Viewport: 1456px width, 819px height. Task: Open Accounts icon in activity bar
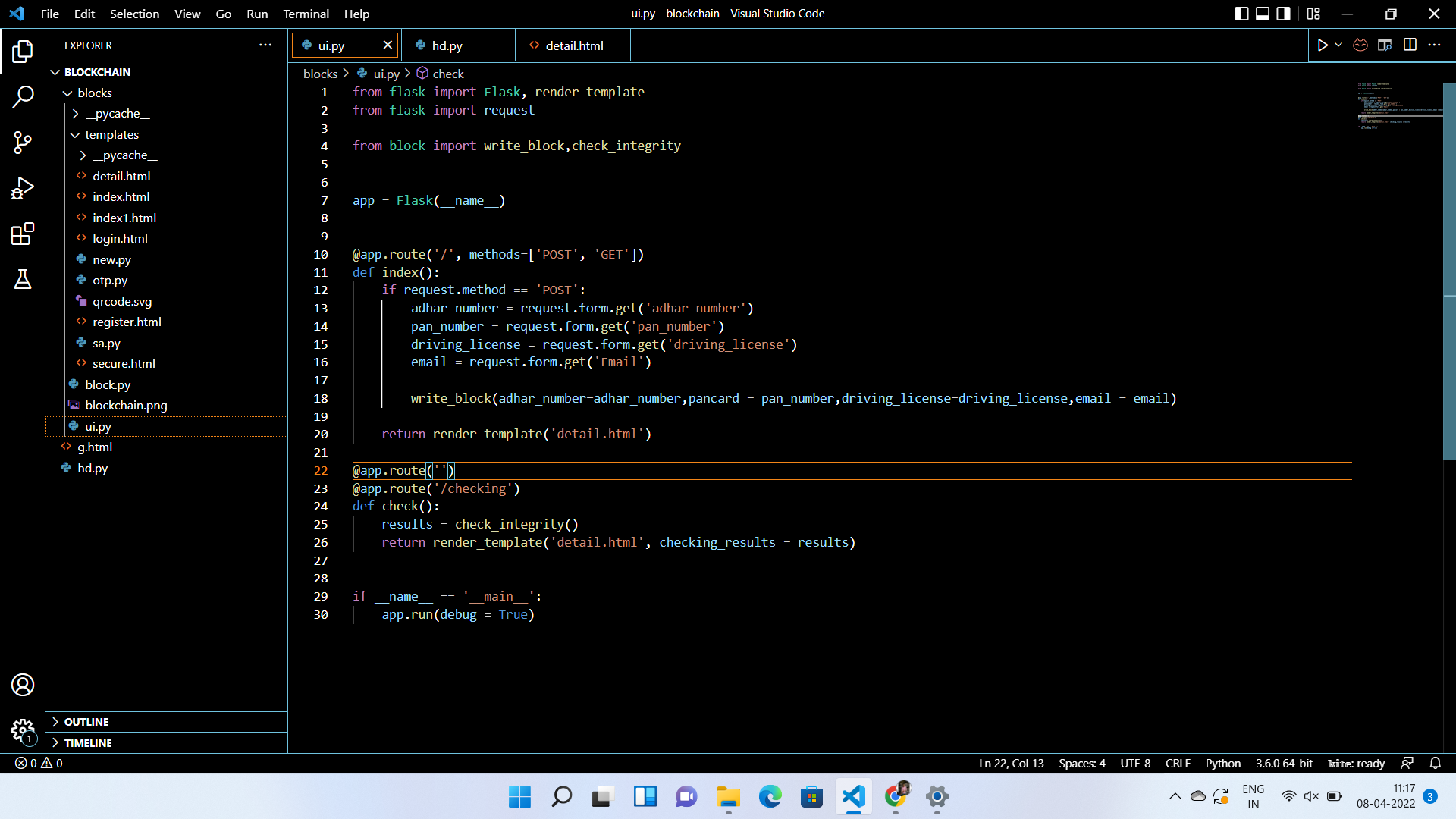coord(23,685)
